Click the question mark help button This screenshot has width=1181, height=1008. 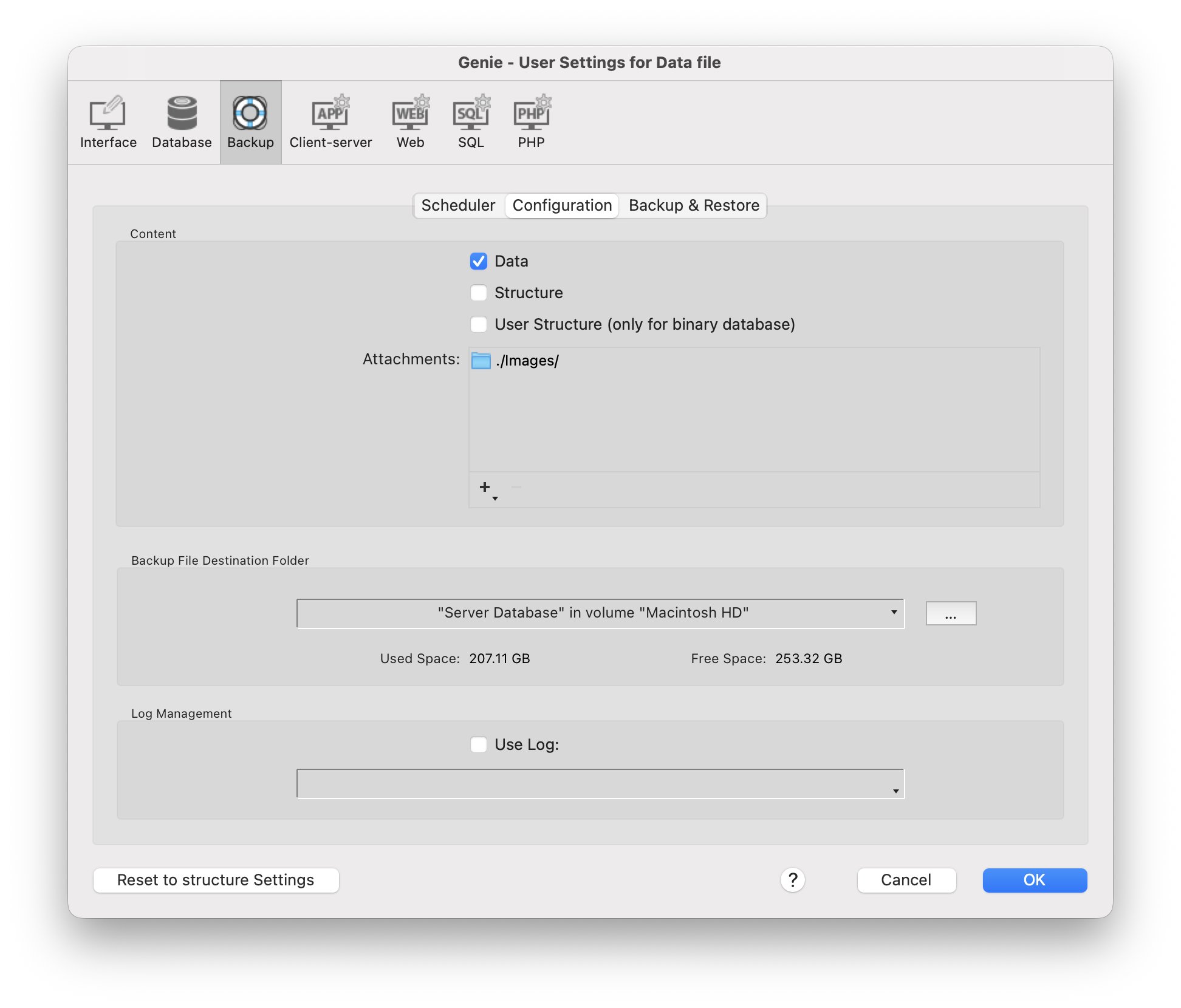point(792,880)
